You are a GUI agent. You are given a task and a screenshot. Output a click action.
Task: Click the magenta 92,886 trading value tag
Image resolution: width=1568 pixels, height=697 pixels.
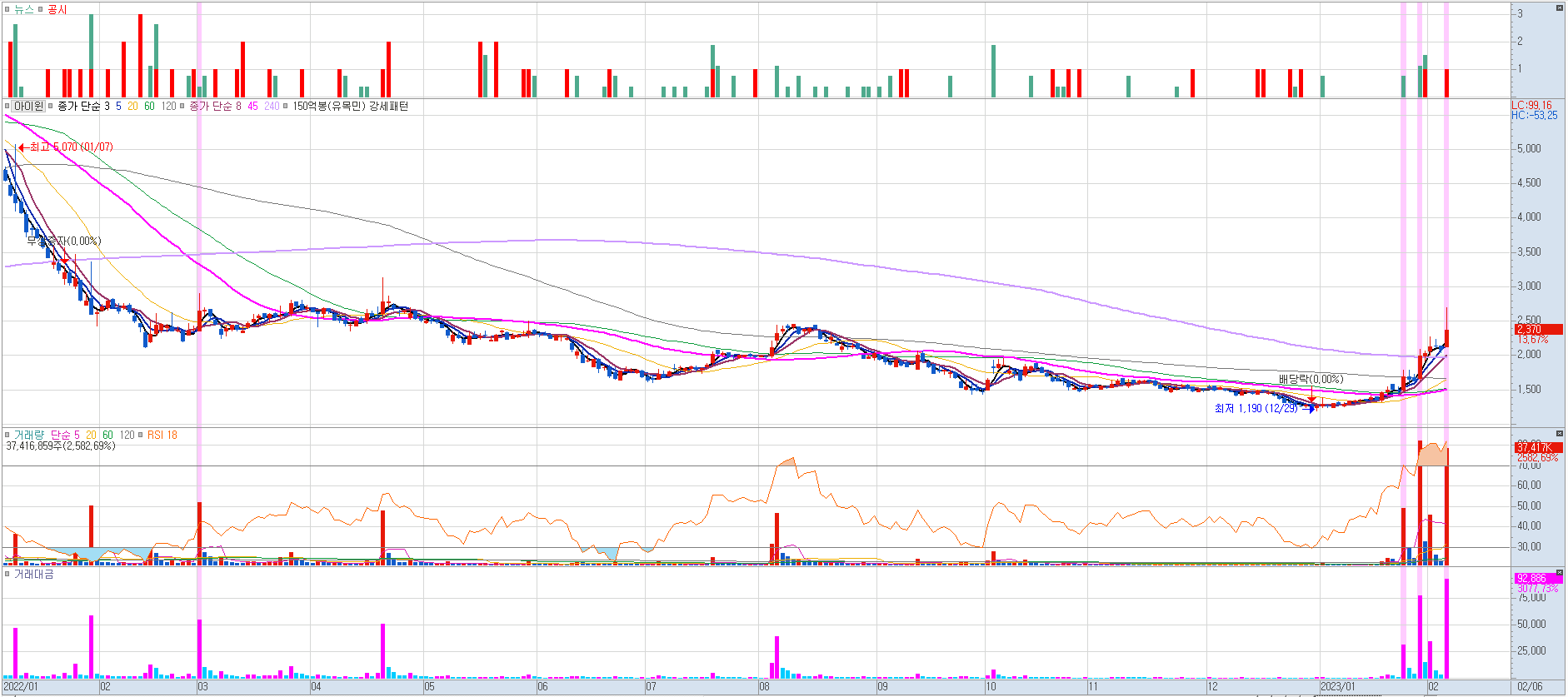click(1538, 578)
